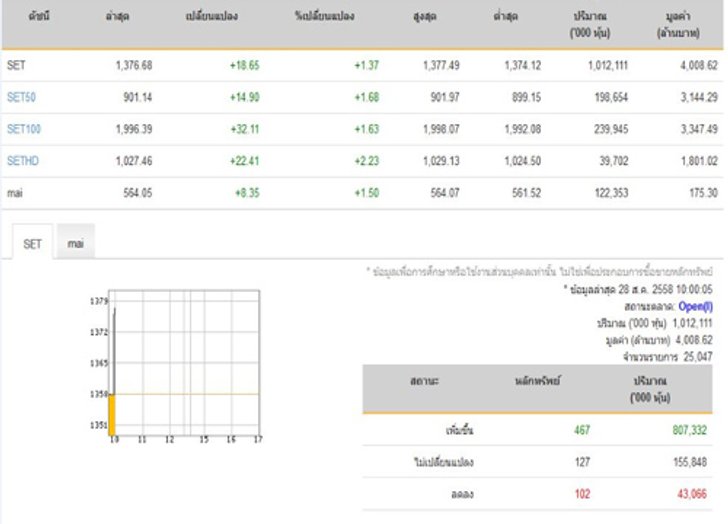Select mai low 561.52

pos(526,193)
